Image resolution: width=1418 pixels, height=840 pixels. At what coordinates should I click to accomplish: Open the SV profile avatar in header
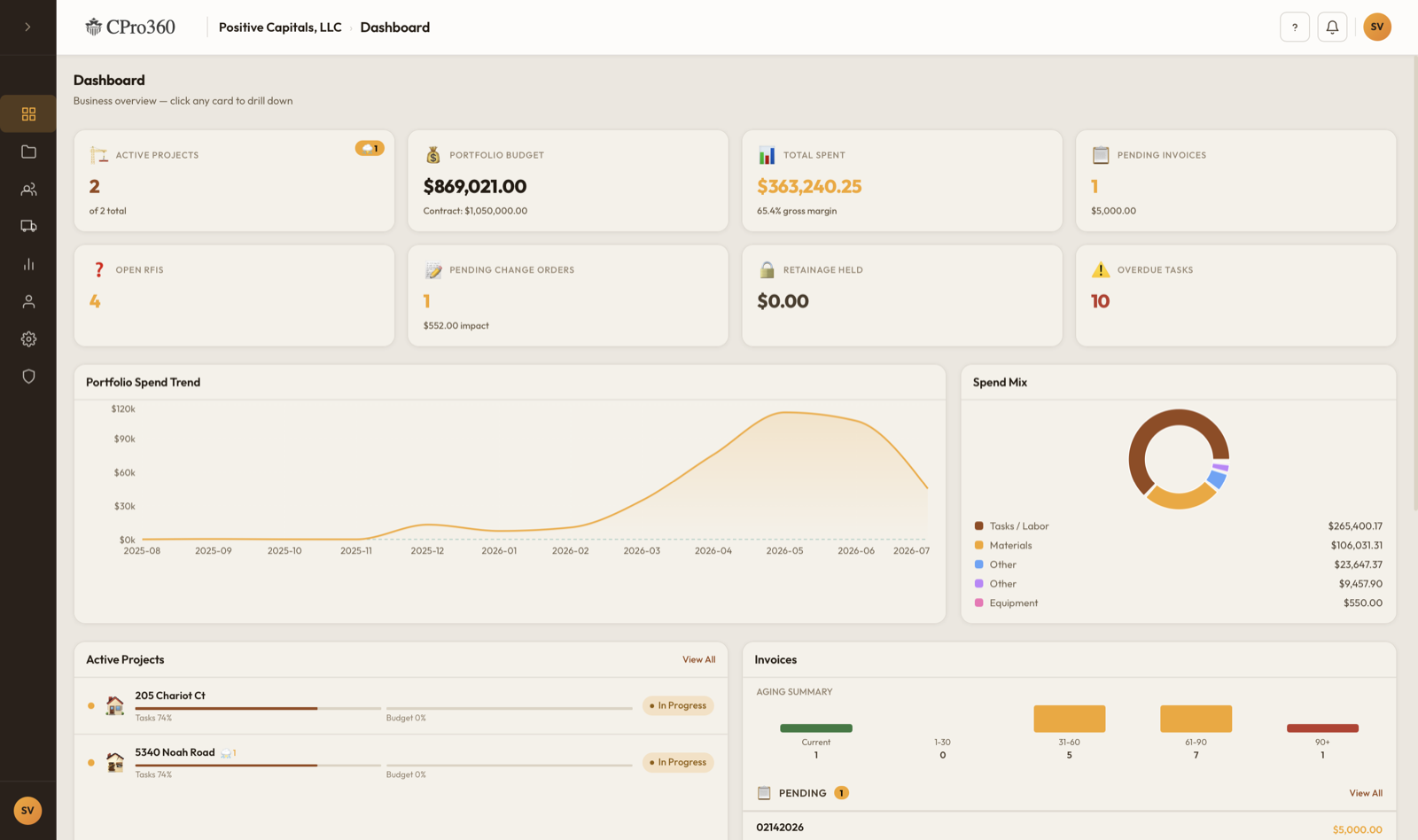(1377, 27)
